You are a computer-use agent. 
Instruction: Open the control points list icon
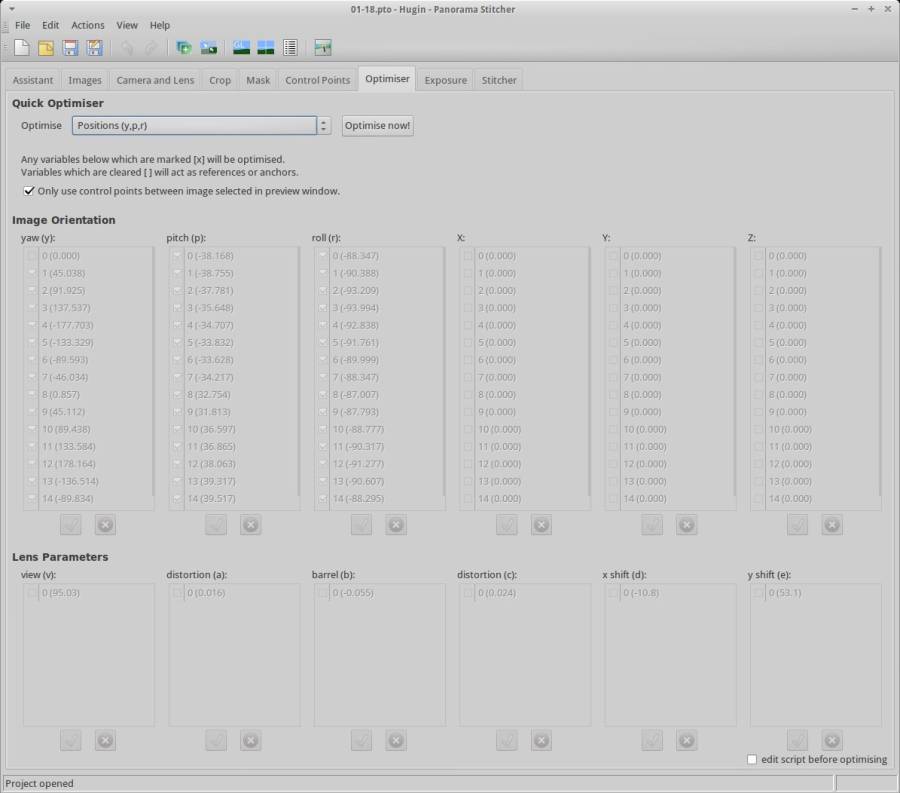click(x=290, y=47)
